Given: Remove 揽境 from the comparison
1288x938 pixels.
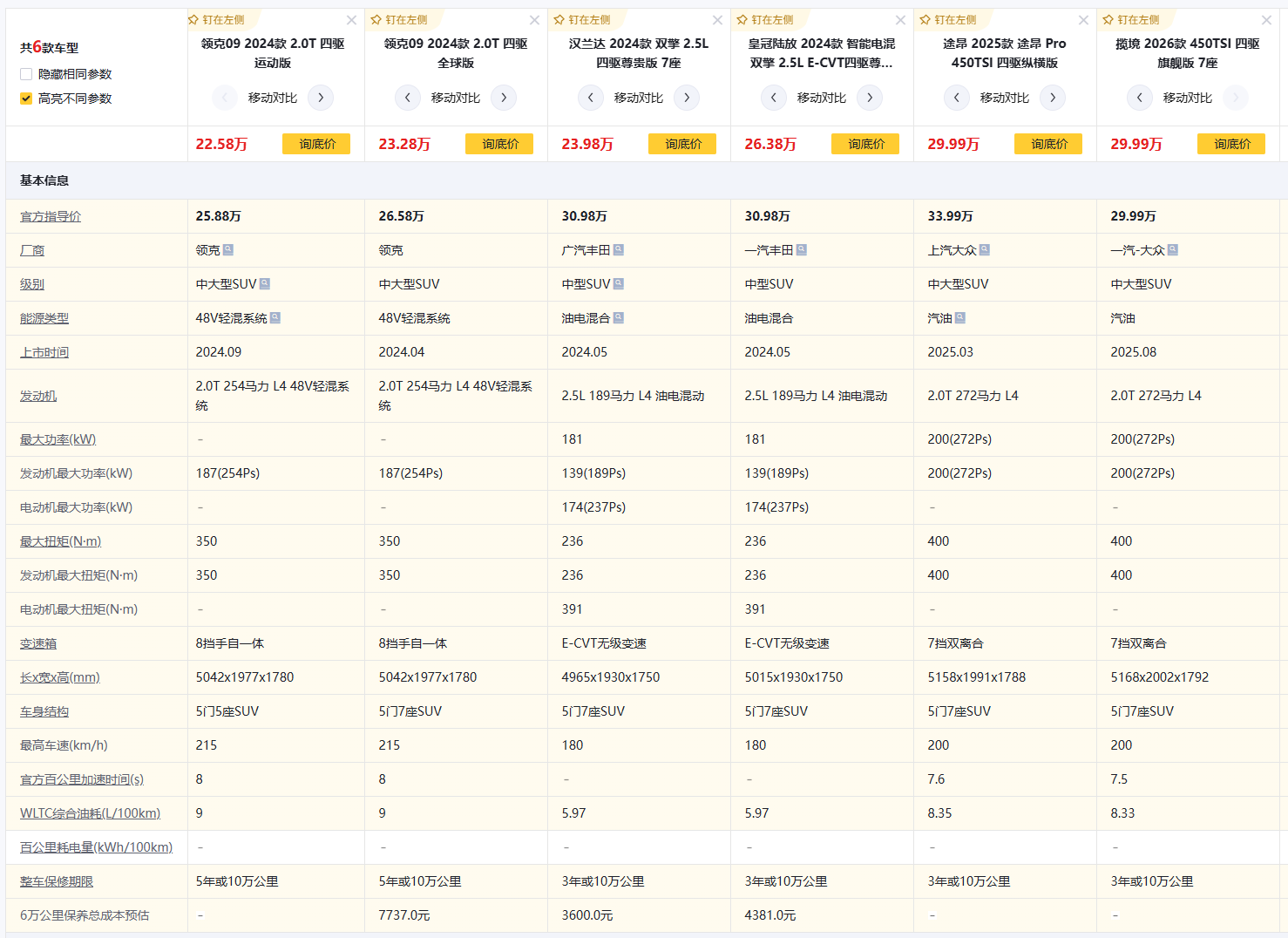Looking at the screenshot, I should (x=1266, y=20).
